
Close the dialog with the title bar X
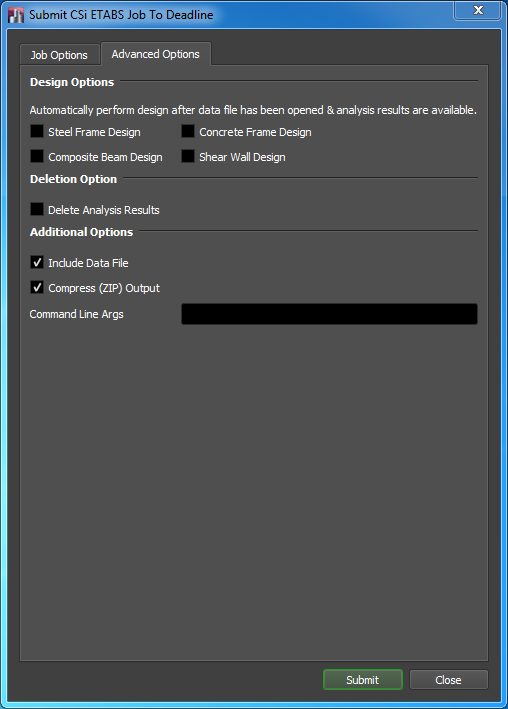478,10
